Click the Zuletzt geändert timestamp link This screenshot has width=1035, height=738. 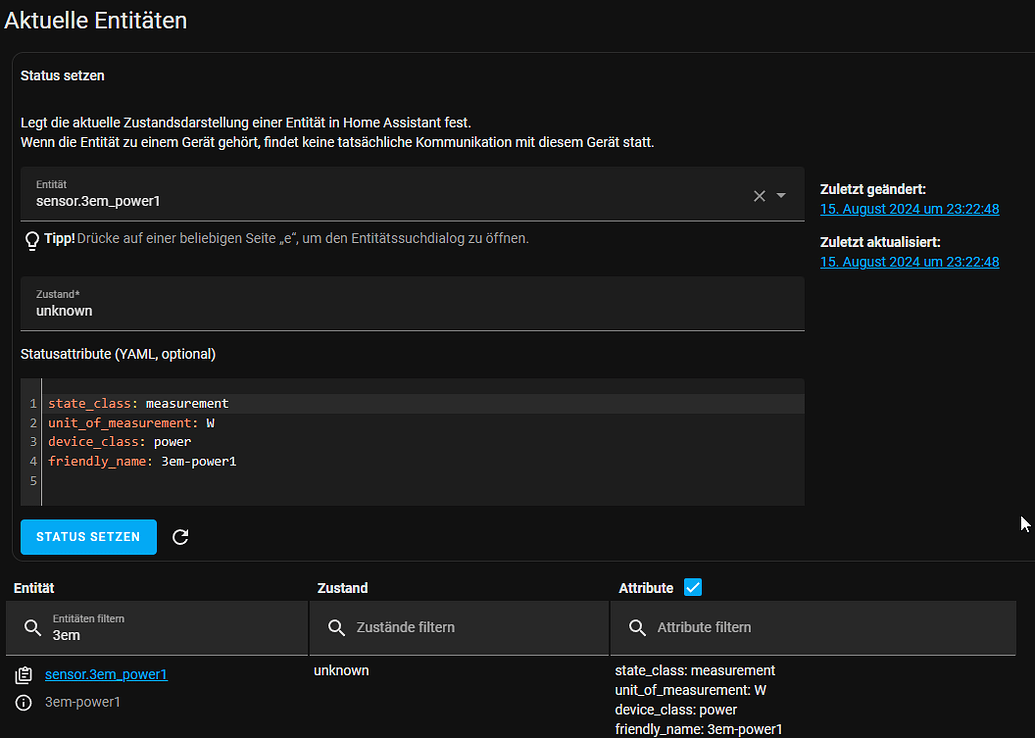pos(909,208)
